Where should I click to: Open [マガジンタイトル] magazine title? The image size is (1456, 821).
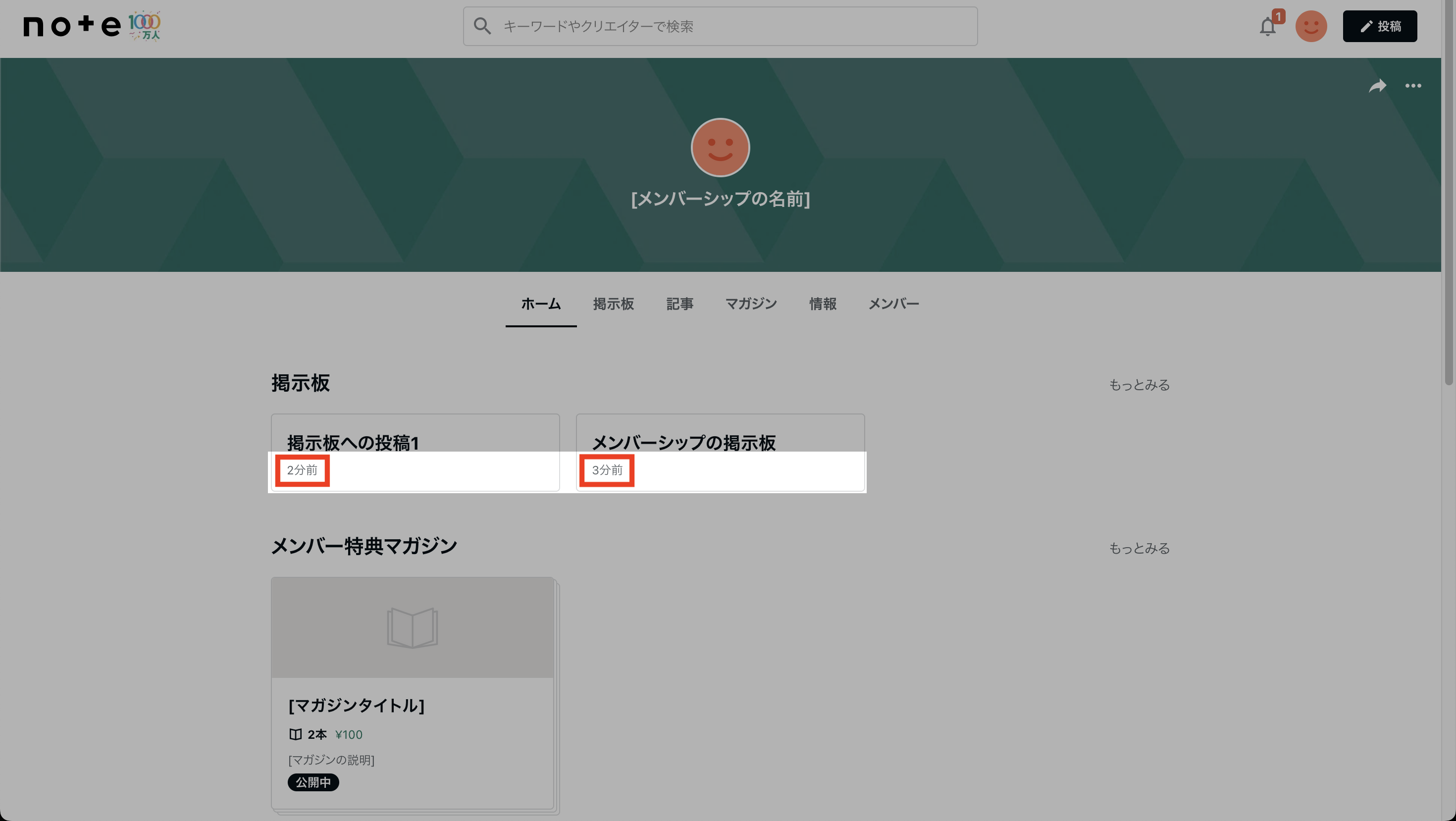tap(356, 705)
